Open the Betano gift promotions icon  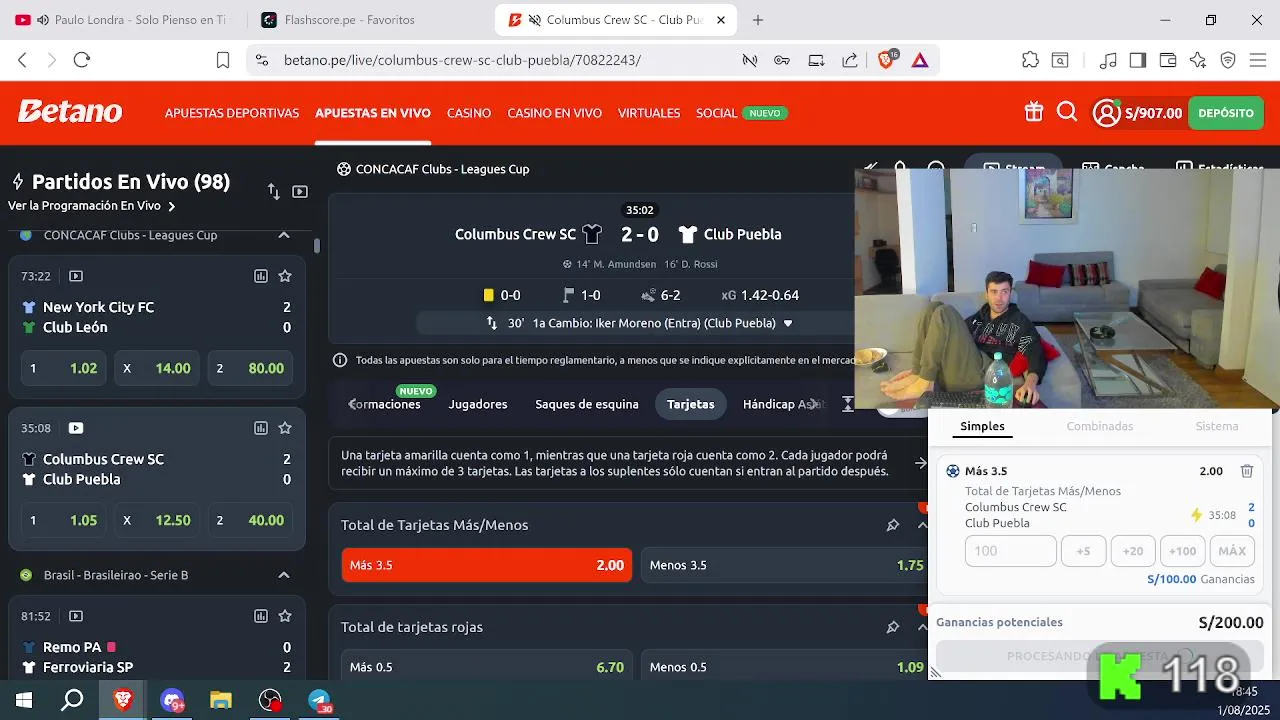1034,113
